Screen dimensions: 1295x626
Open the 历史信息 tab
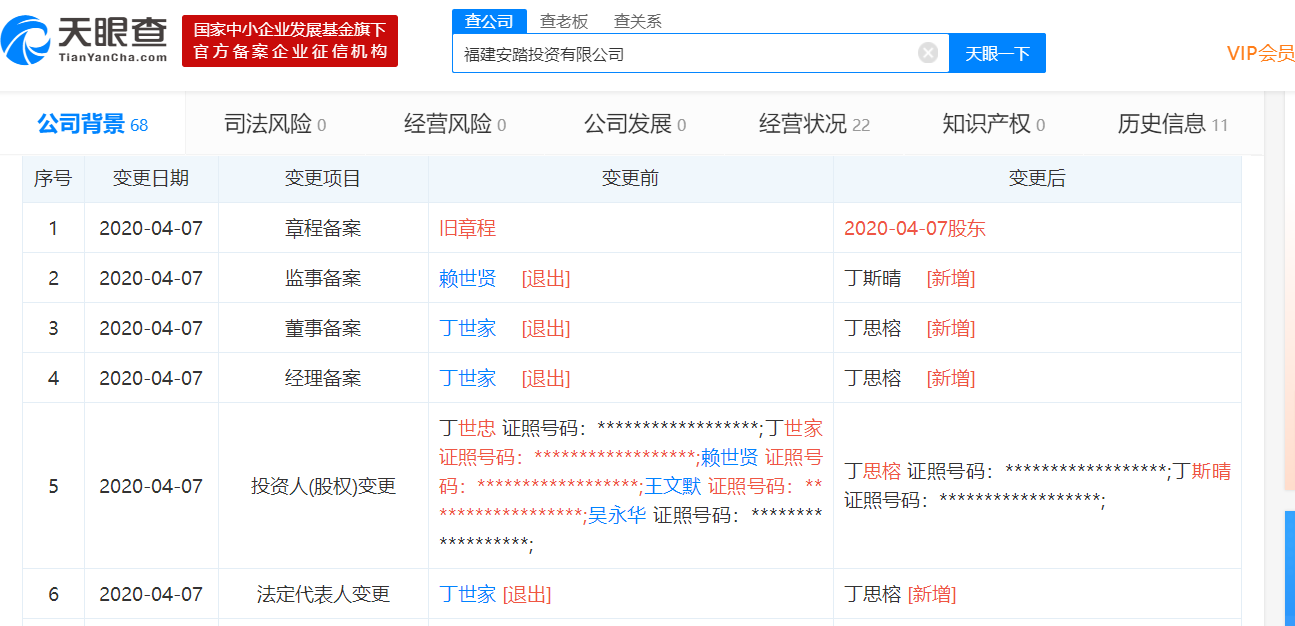click(x=1173, y=124)
